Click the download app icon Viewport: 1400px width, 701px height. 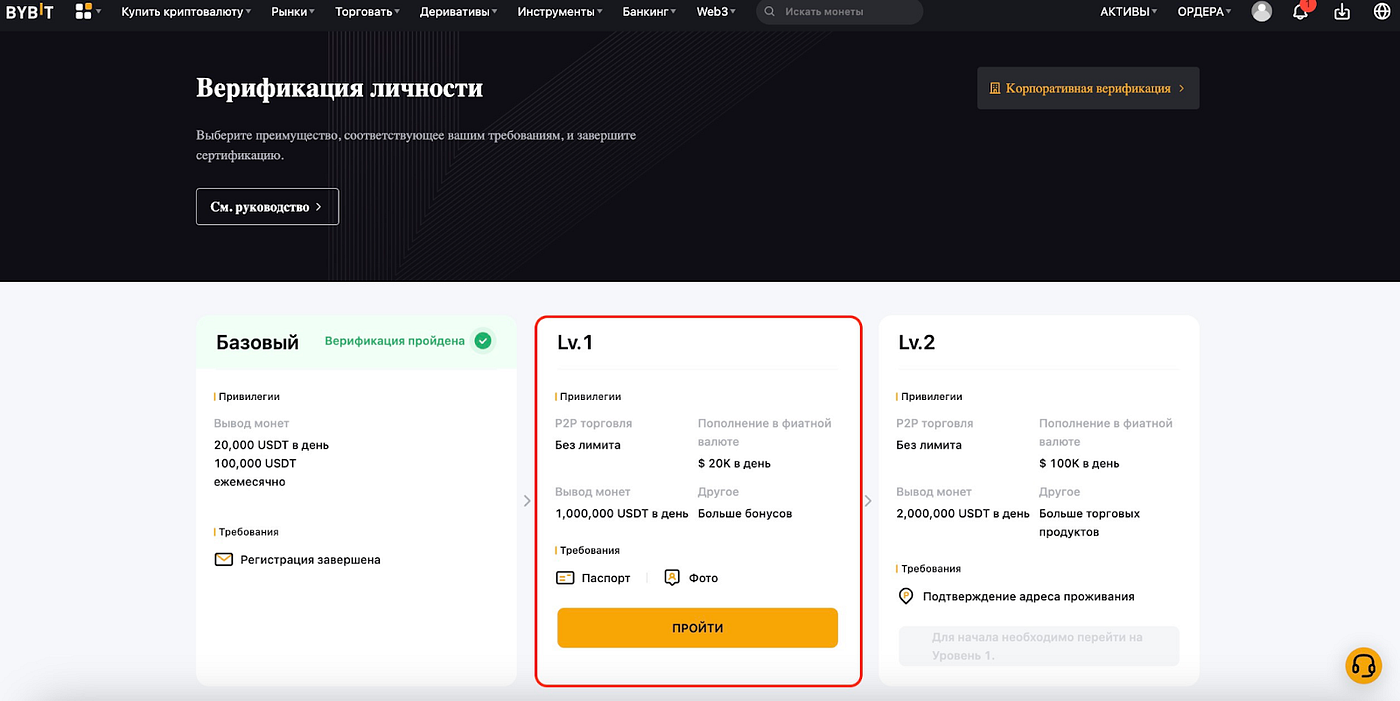1342,12
